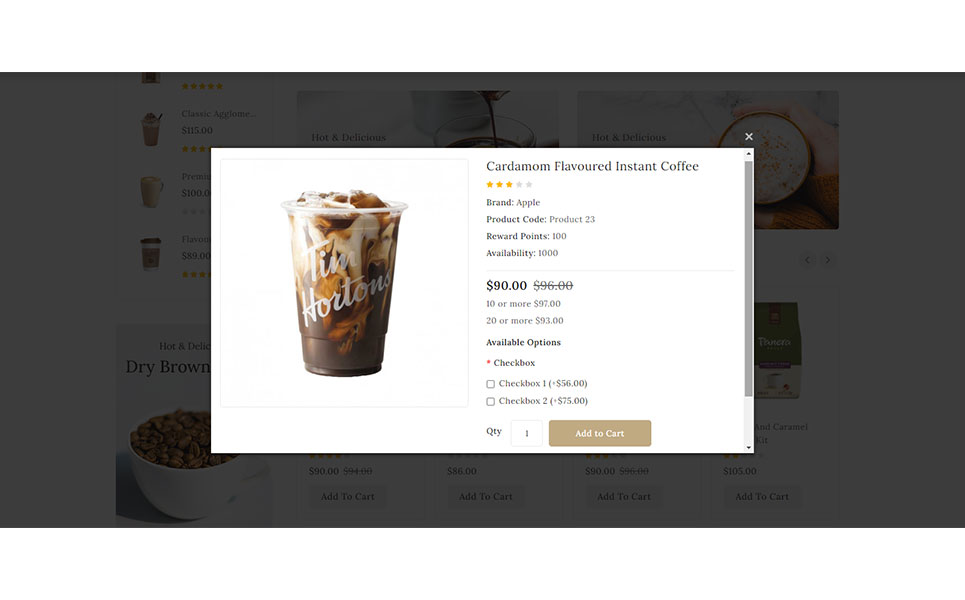Click the star rating in popup
This screenshot has height=600, width=965.
[x=509, y=185]
